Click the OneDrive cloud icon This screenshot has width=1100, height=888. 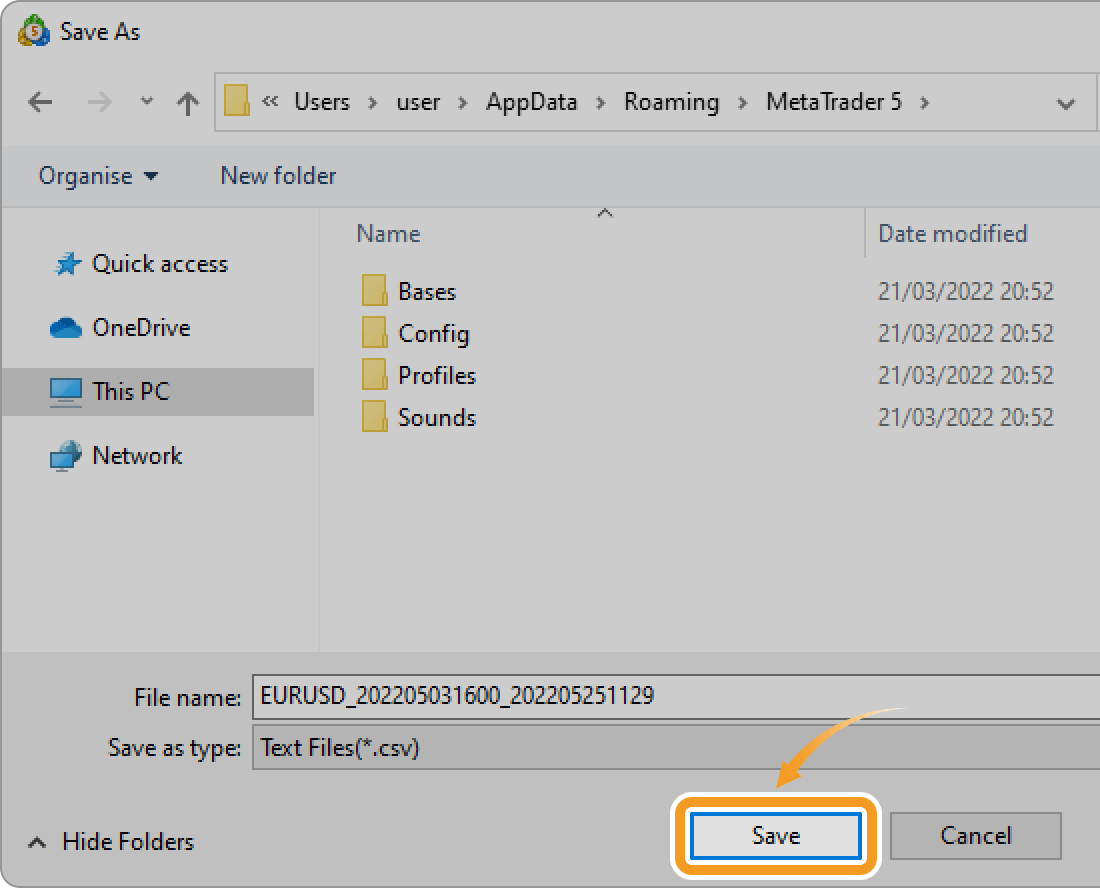pos(66,328)
